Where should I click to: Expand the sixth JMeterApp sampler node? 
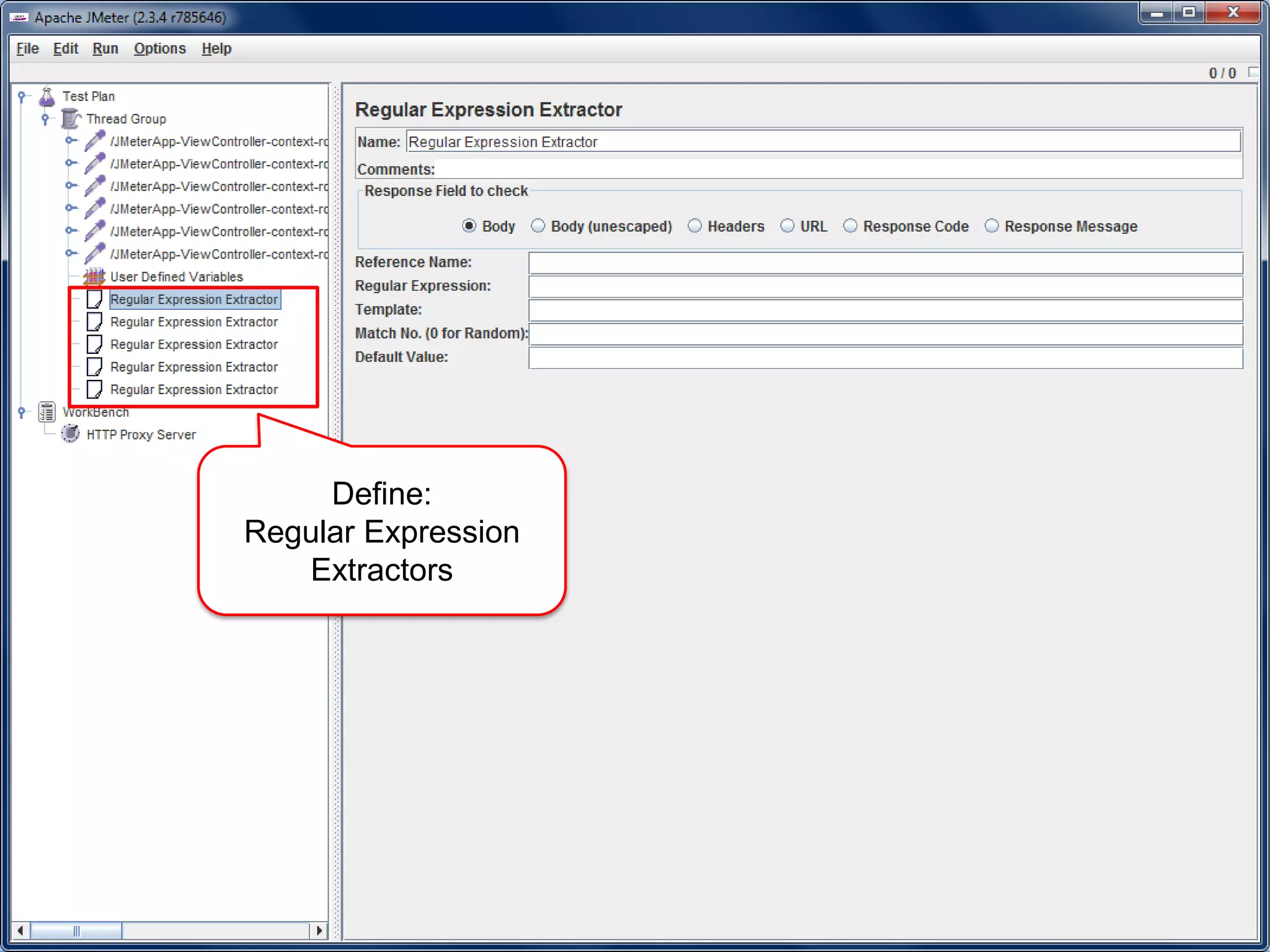(x=71, y=253)
